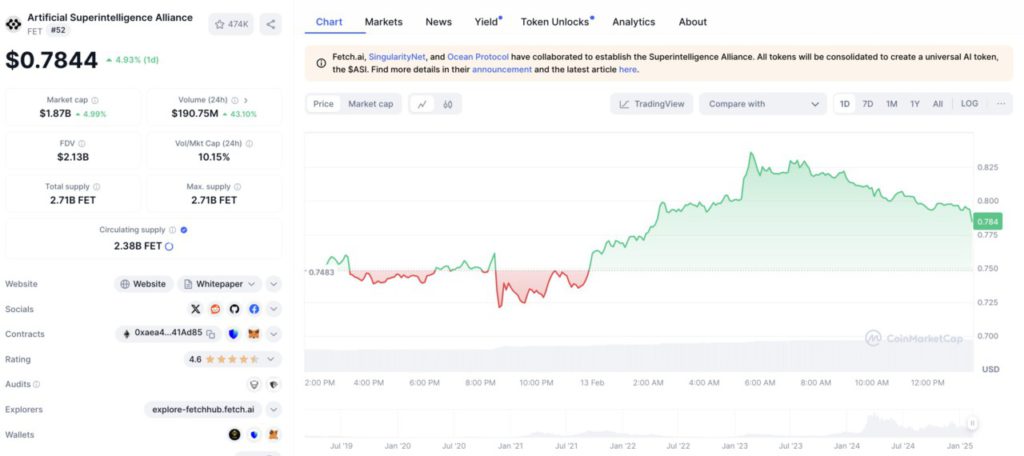
Task: Open the Compare with dropdown
Action: [763, 104]
